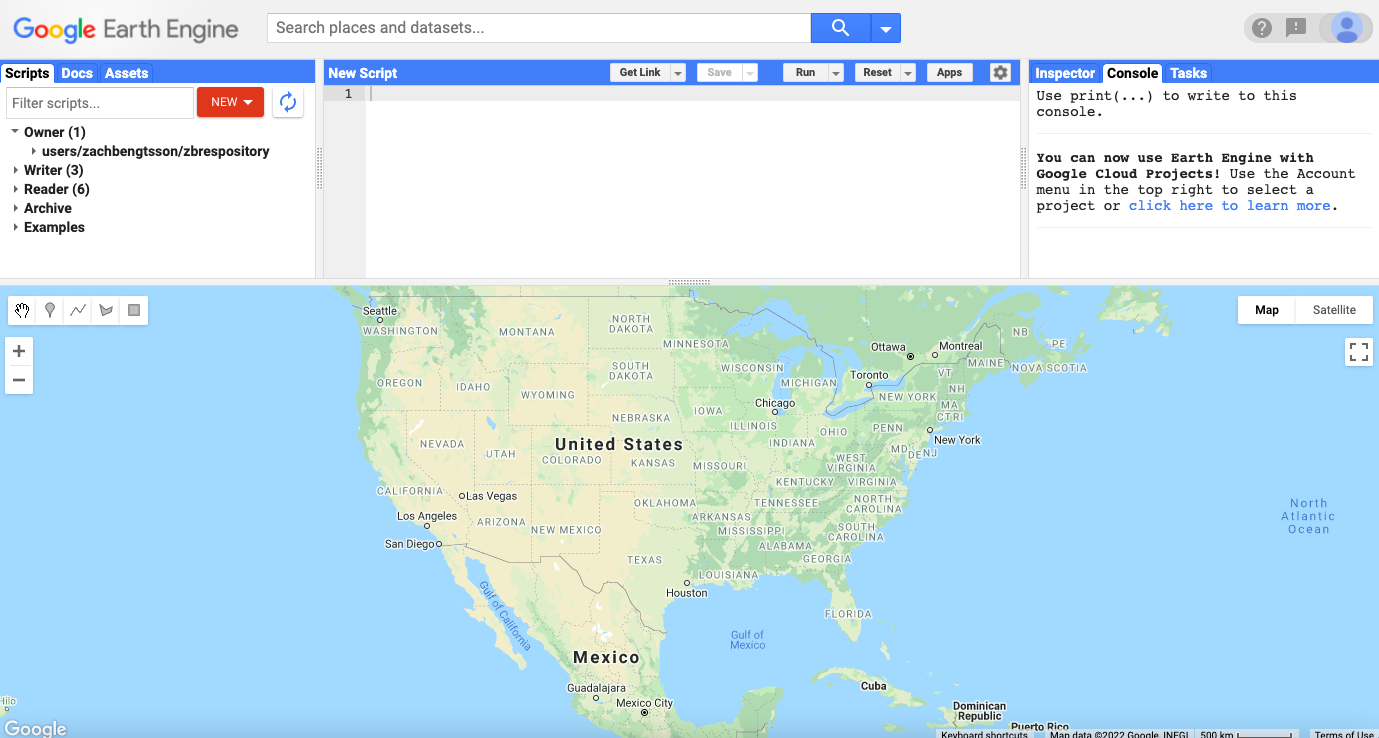Expand the Archive folder
The width and height of the screenshot is (1379, 738).
point(15,208)
